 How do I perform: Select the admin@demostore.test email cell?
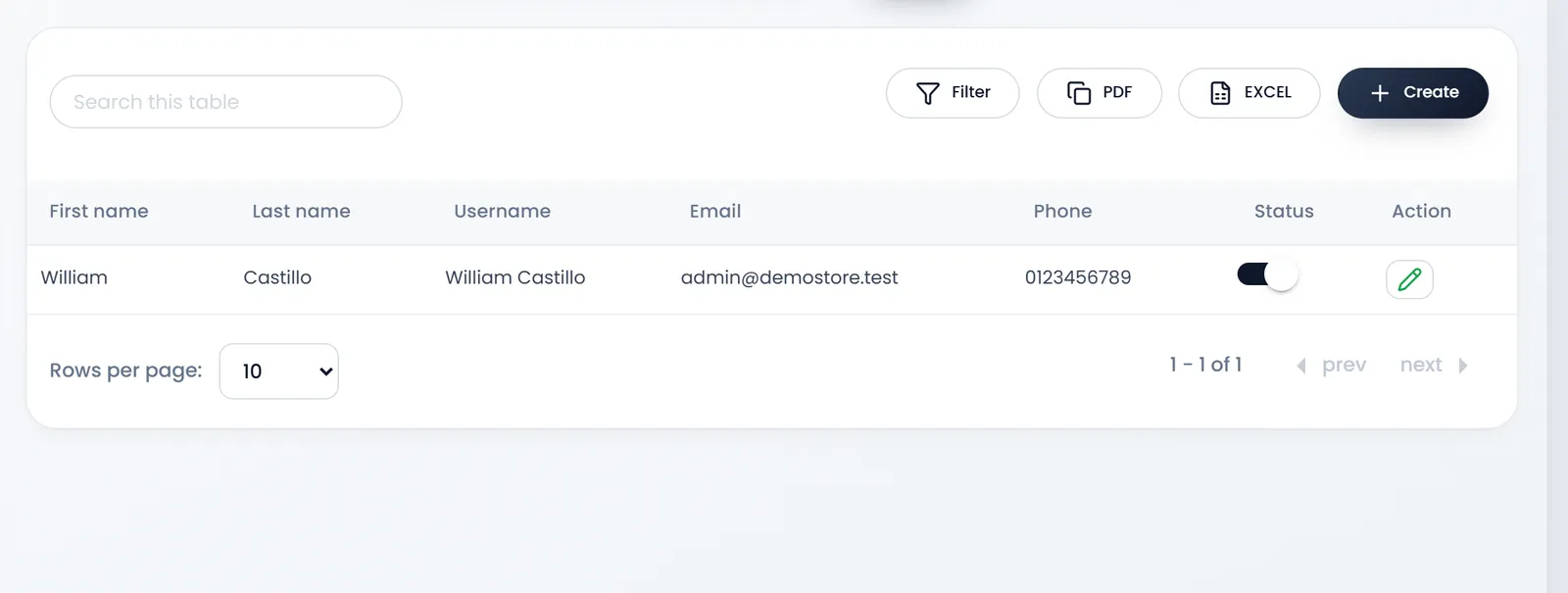coord(789,277)
